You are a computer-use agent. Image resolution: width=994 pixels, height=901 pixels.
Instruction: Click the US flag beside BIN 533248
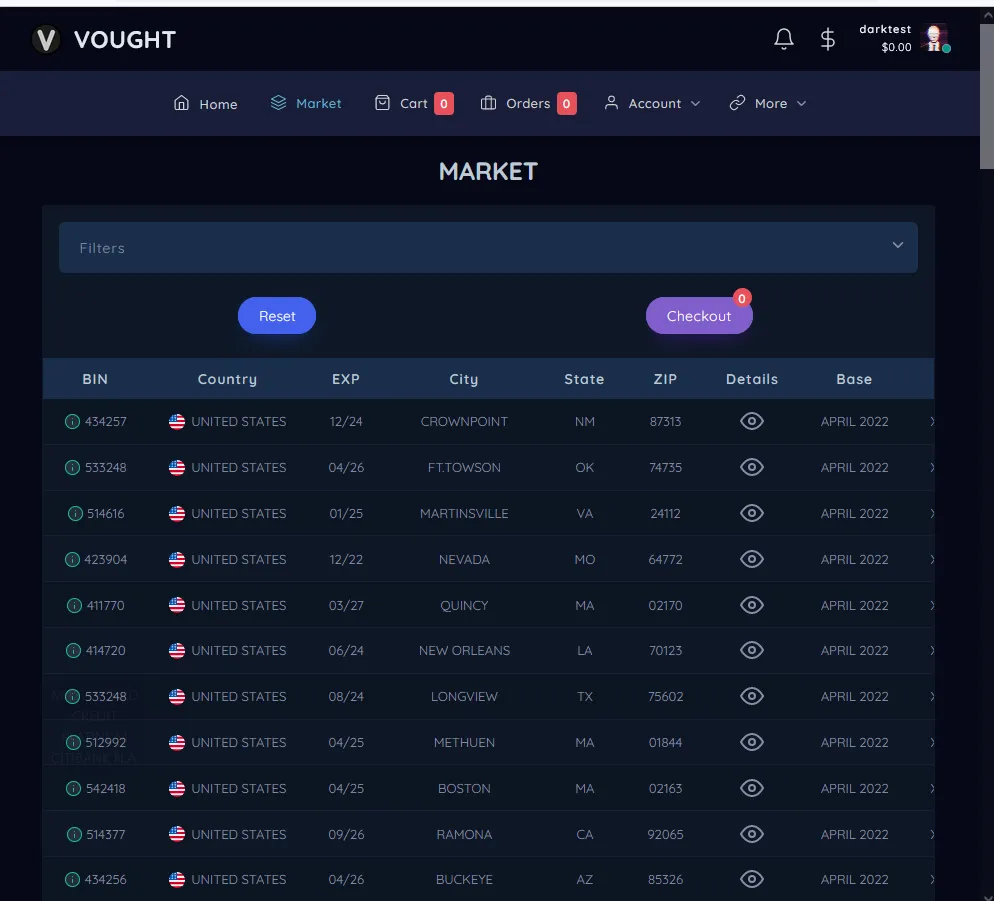178,467
